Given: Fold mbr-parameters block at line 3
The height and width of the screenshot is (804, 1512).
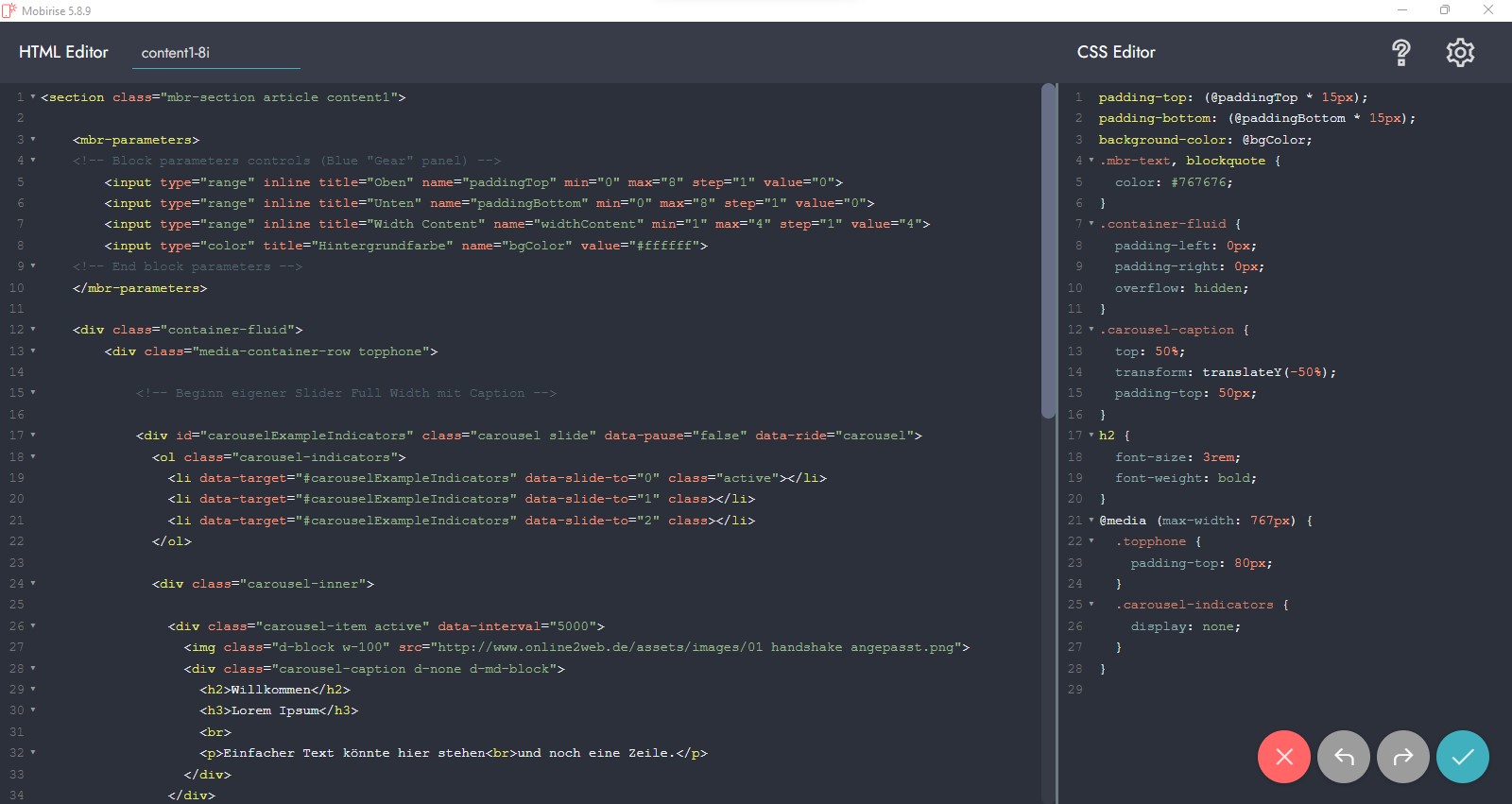Looking at the screenshot, I should pyautogui.click(x=33, y=140).
